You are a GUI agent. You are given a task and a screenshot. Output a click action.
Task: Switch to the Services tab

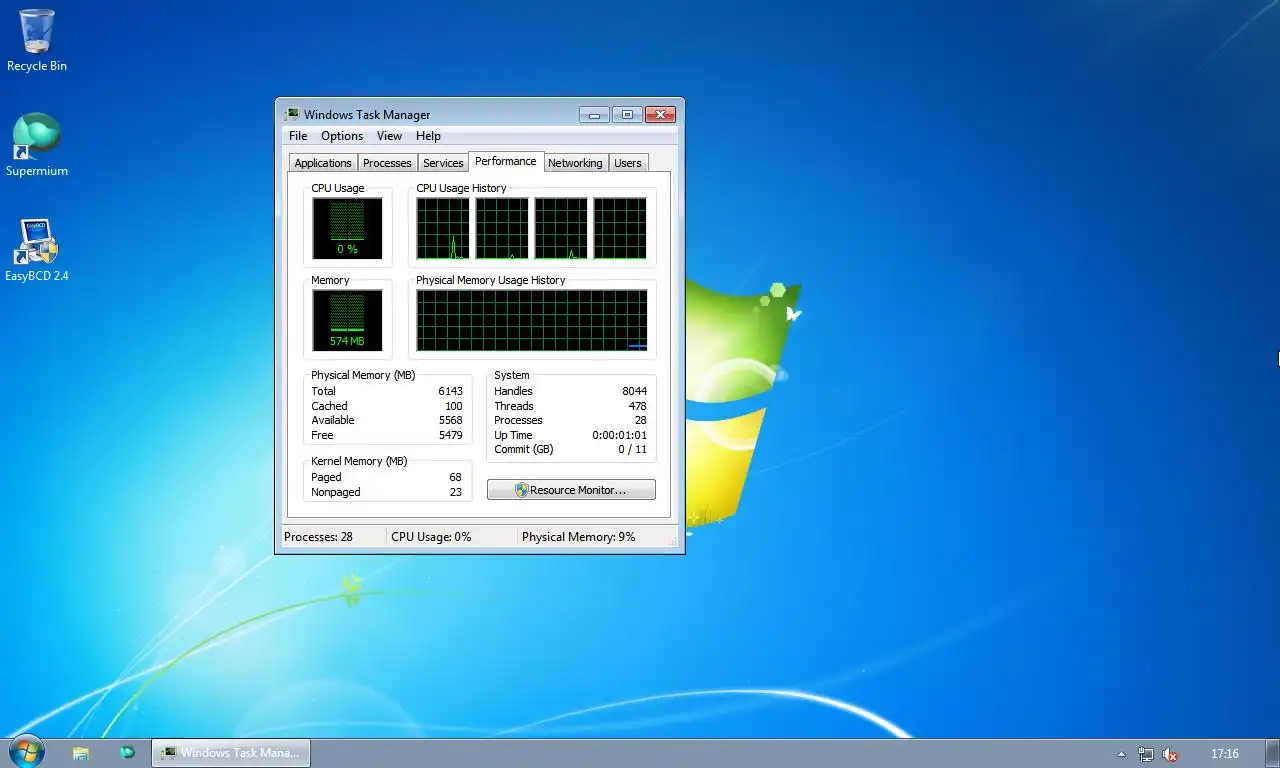click(x=443, y=163)
